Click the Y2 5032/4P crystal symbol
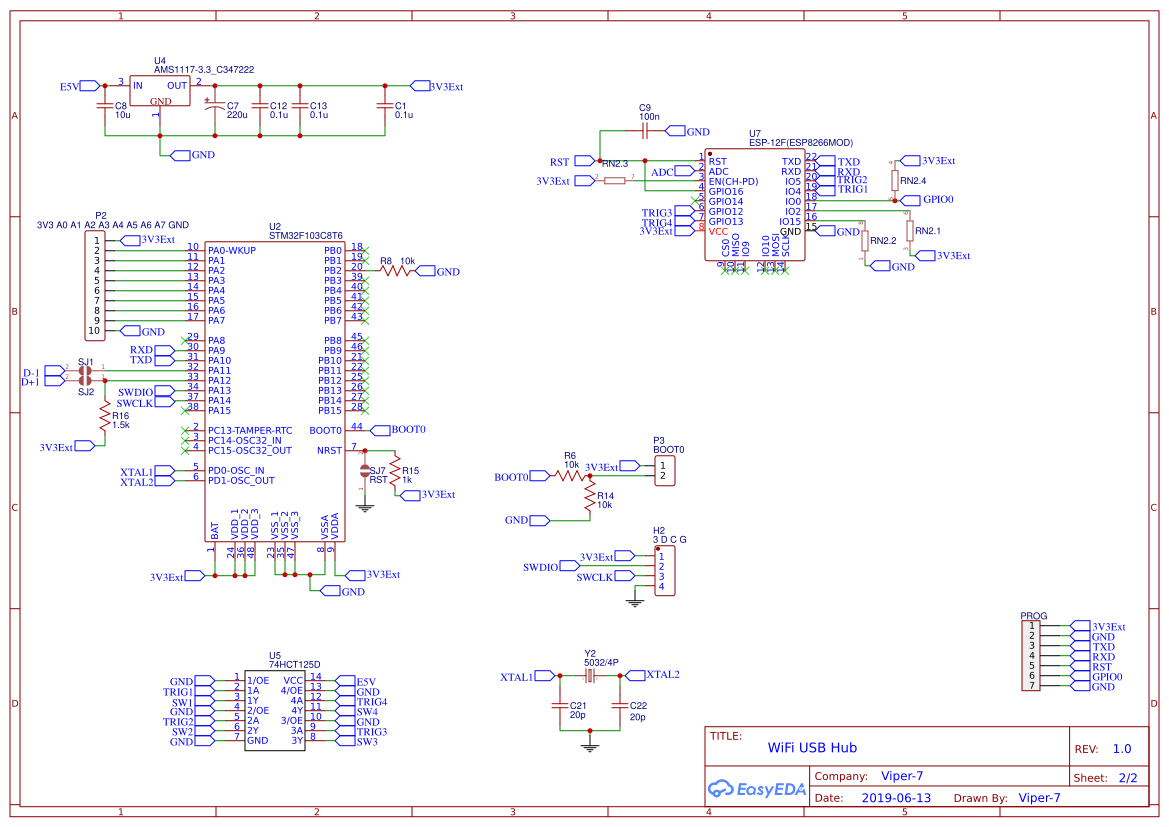The height and width of the screenshot is (827, 1169). (x=591, y=676)
